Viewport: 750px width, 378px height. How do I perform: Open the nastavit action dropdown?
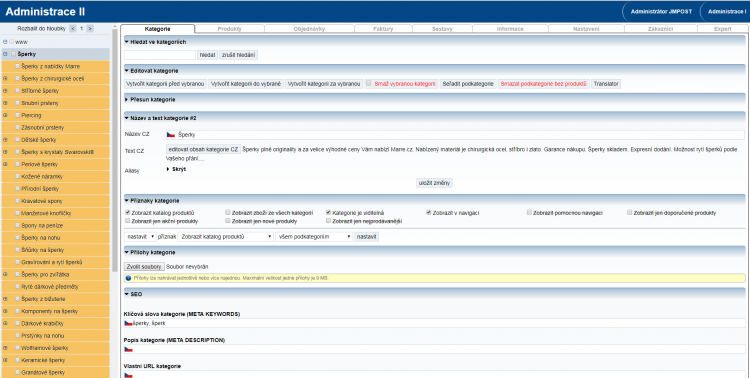coord(140,237)
